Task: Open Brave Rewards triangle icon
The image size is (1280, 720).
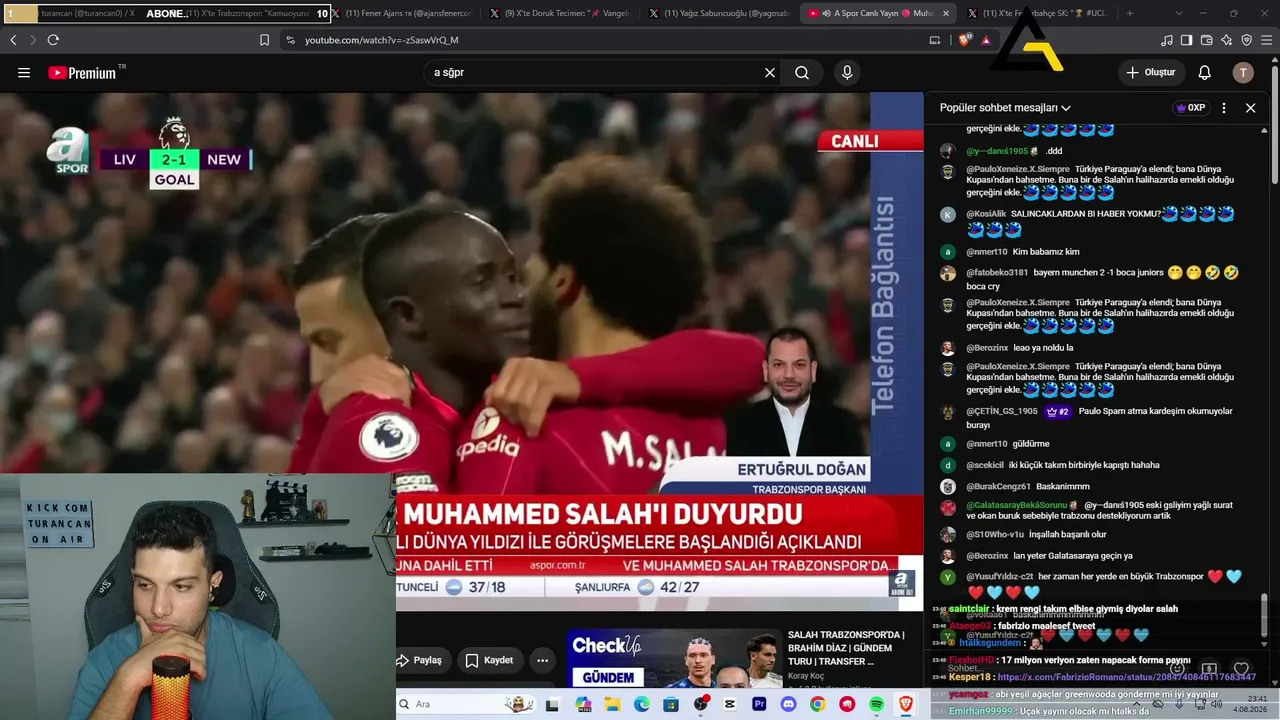Action: [x=986, y=40]
